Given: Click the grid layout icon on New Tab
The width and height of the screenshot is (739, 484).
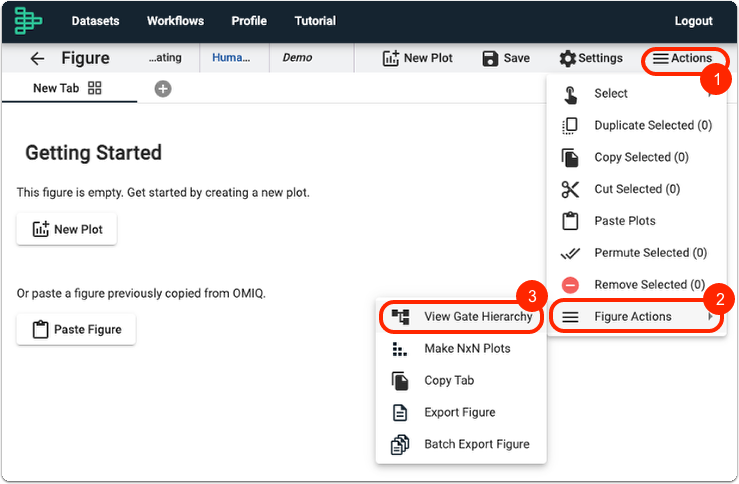Looking at the screenshot, I should [95, 88].
